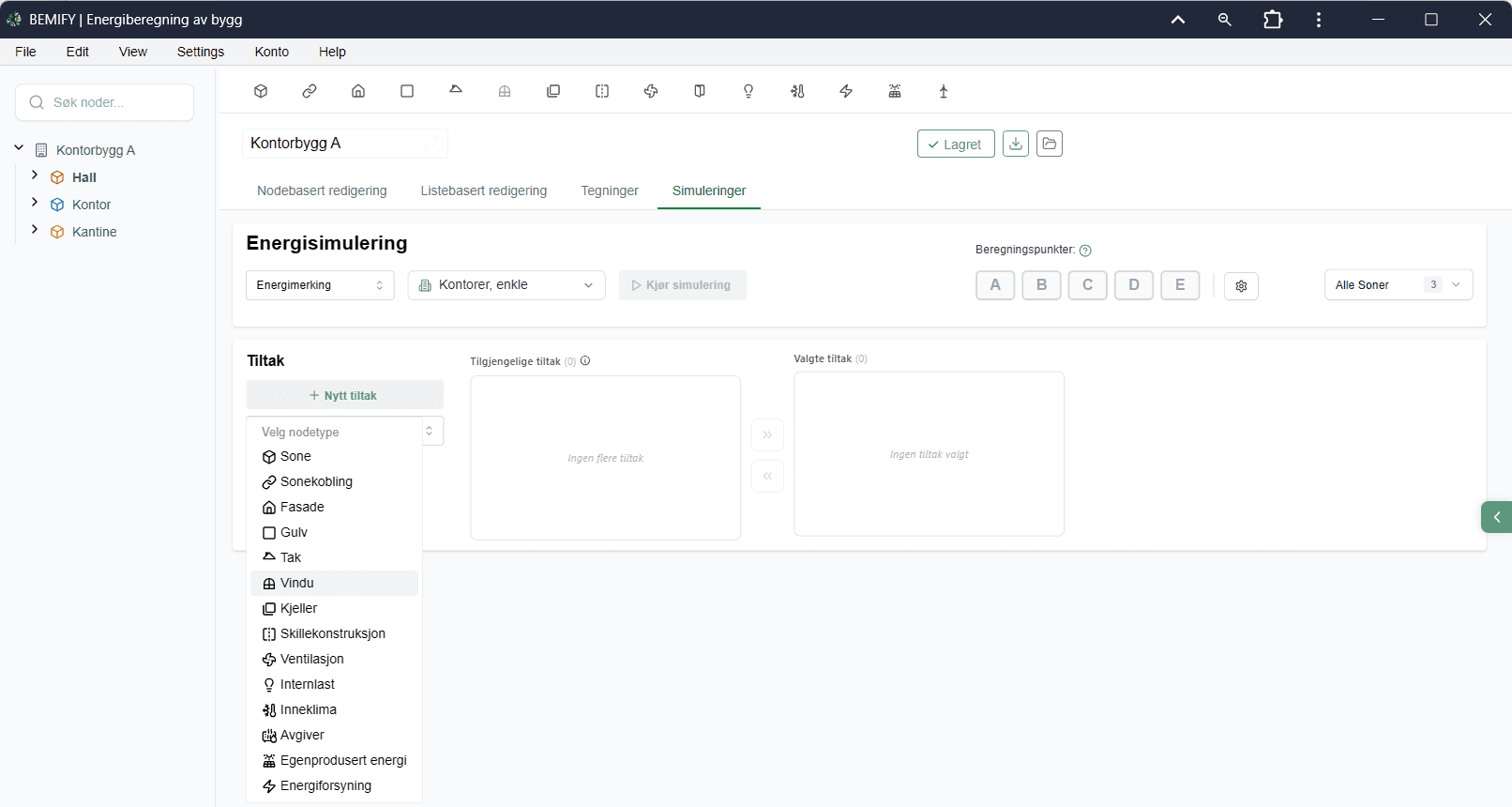This screenshot has height=807, width=1512.
Task: Toggle calculation point A
Action: (x=995, y=285)
